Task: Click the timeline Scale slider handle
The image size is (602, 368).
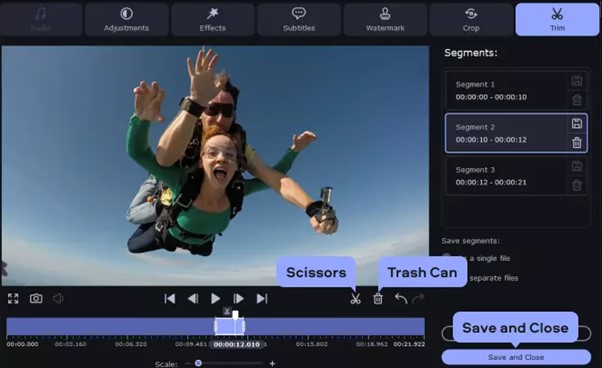Action: click(x=198, y=363)
